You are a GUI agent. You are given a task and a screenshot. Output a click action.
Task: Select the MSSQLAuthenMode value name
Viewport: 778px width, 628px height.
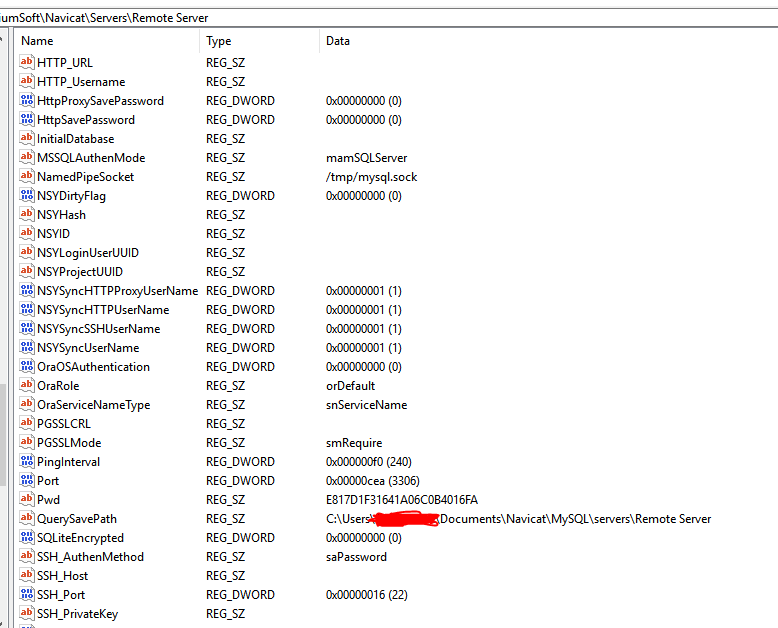[x=91, y=158]
